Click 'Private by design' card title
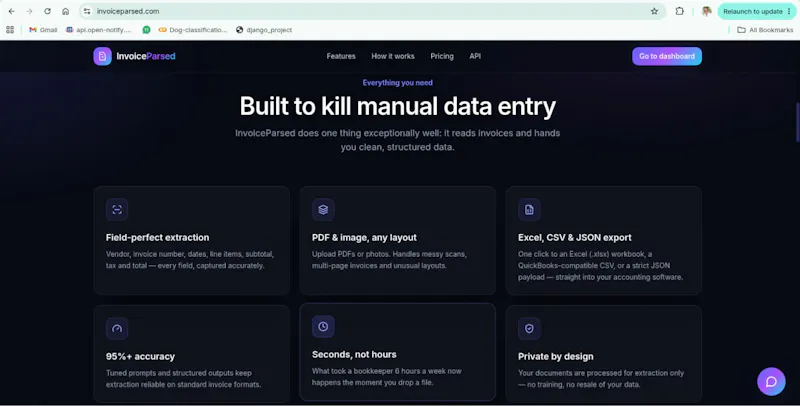The width and height of the screenshot is (800, 406). (x=556, y=357)
